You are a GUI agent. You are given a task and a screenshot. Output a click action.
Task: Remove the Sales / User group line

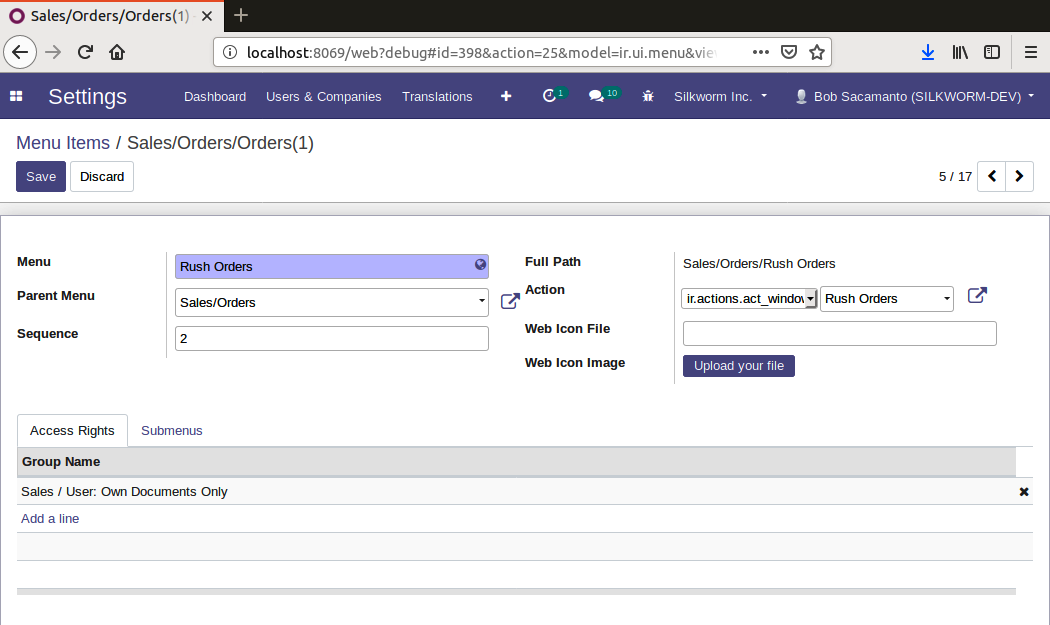click(x=1024, y=492)
